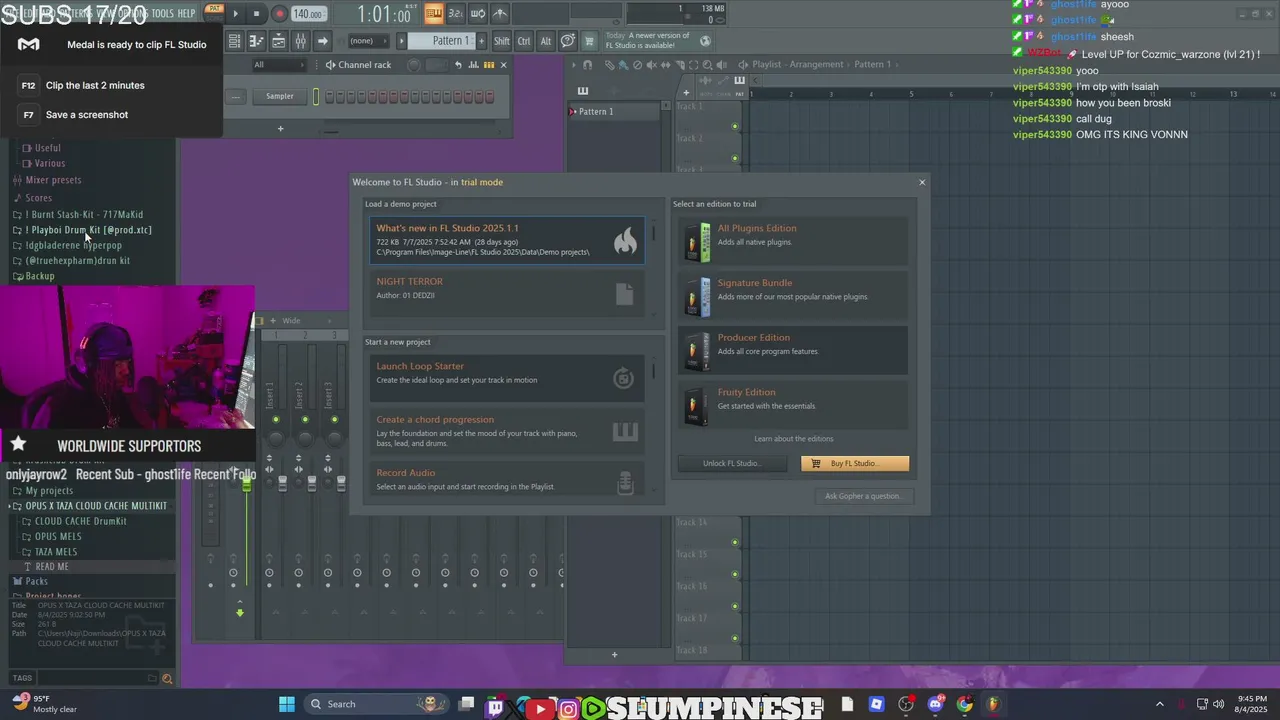The width and height of the screenshot is (1280, 720).
Task: Load the NIGHT TERROR demo project
Action: click(508, 292)
